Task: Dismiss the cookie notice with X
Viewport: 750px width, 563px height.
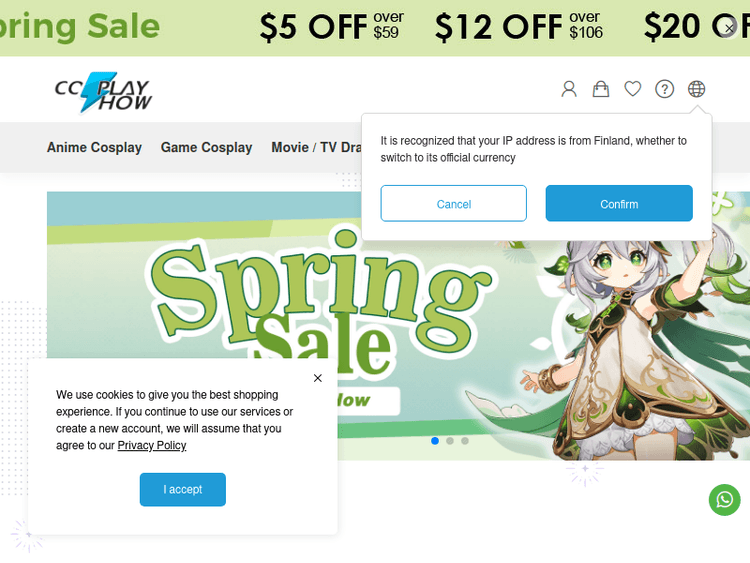Action: coord(318,378)
